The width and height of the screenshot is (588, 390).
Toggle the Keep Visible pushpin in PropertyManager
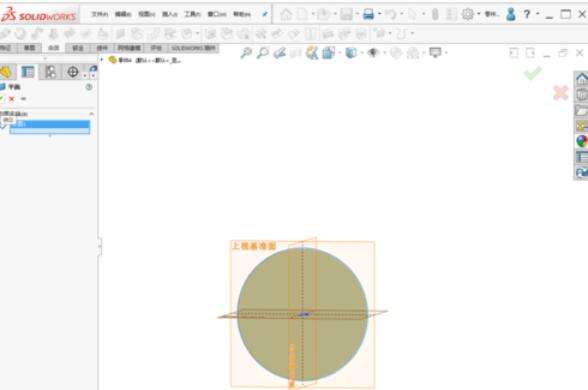pyautogui.click(x=23, y=99)
